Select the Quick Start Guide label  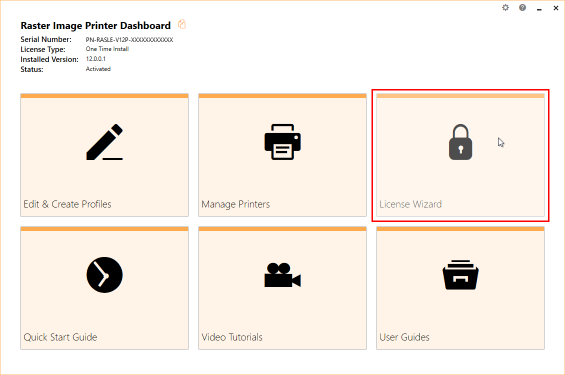point(60,337)
